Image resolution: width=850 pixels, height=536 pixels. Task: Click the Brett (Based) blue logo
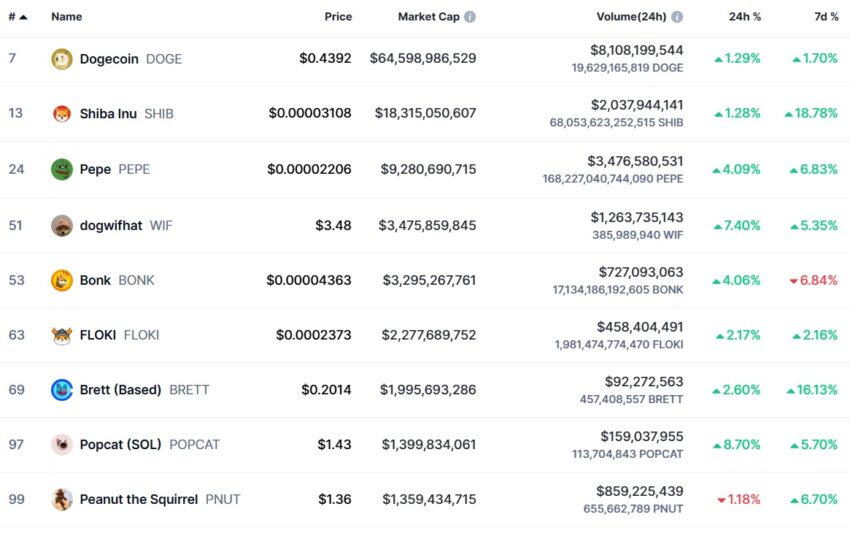tap(62, 390)
